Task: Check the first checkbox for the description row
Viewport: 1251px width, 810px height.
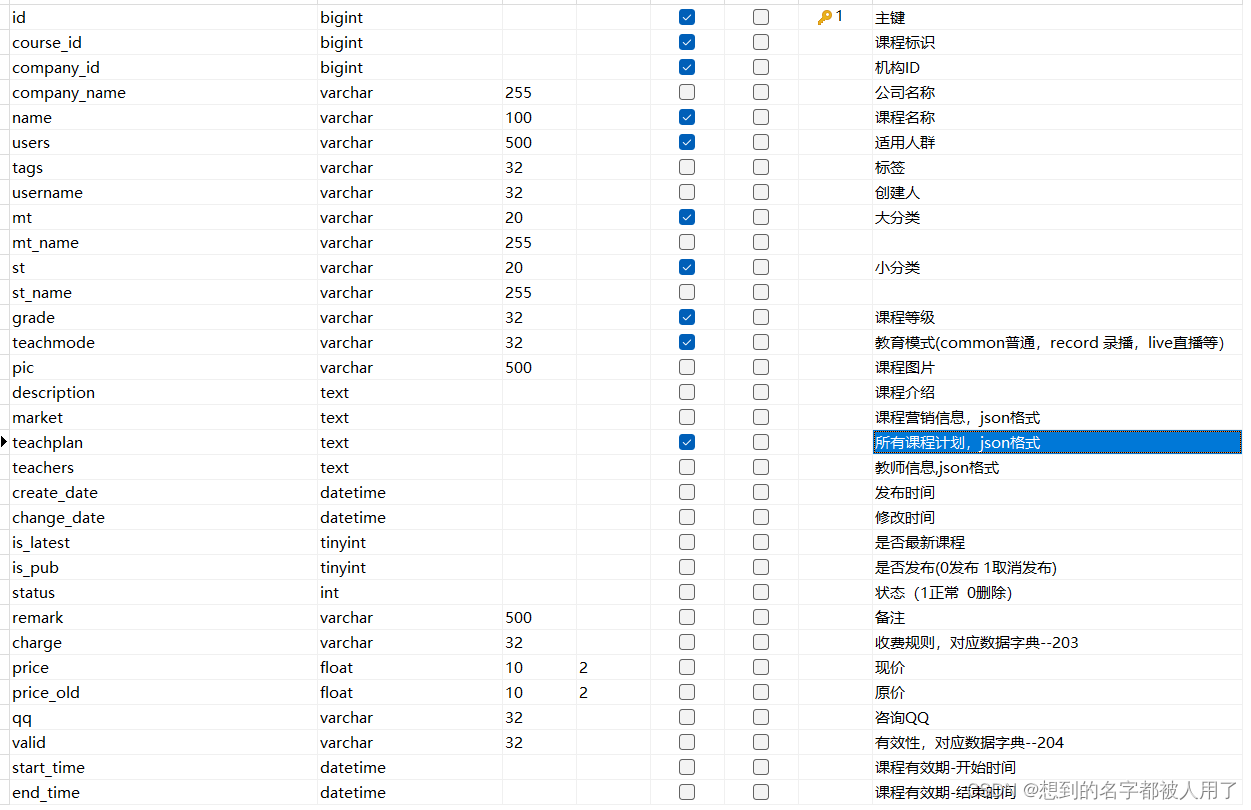Action: [686, 392]
